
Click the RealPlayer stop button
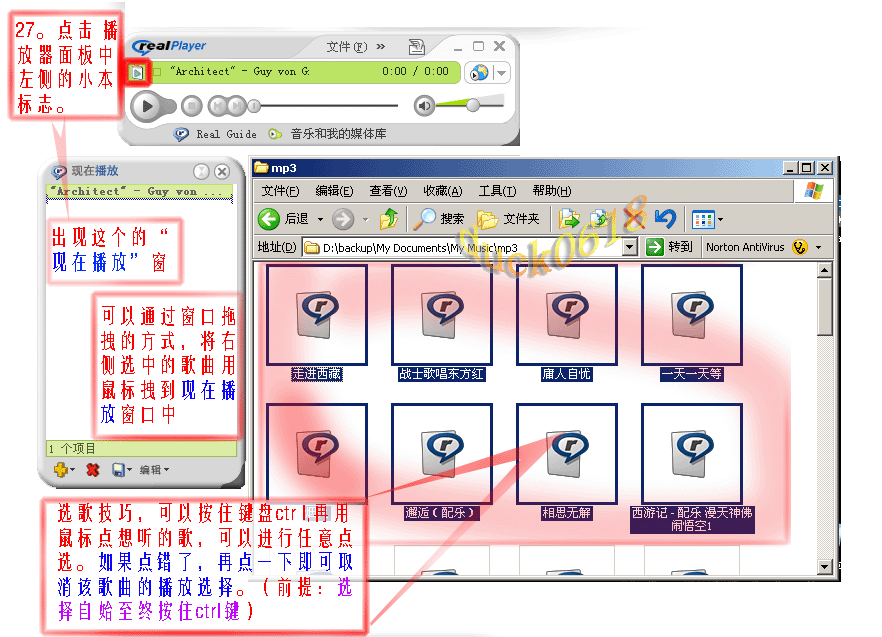pyautogui.click(x=191, y=105)
